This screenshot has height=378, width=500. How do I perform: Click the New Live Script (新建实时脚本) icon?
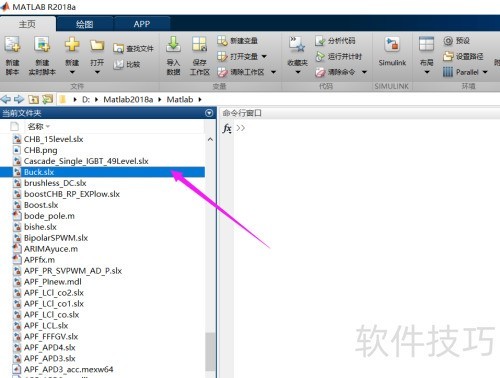[42, 45]
